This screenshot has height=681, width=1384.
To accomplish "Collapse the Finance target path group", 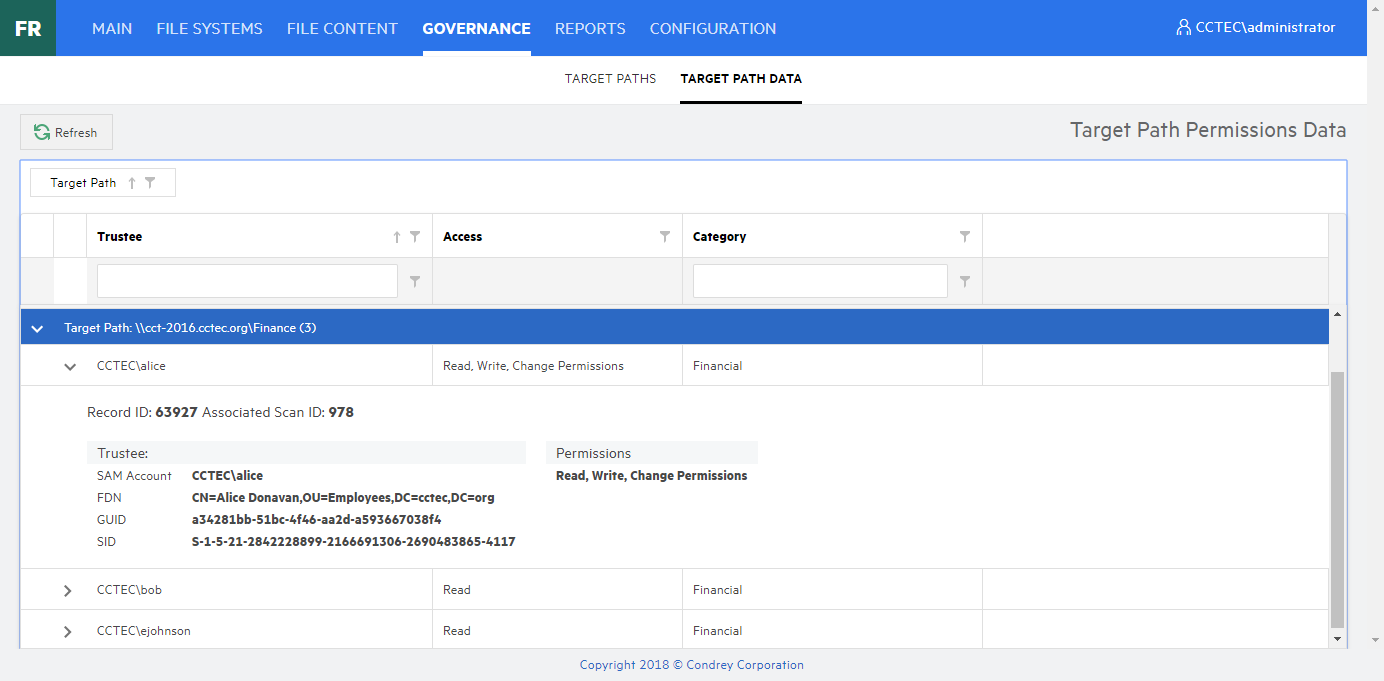I will tap(37, 328).
